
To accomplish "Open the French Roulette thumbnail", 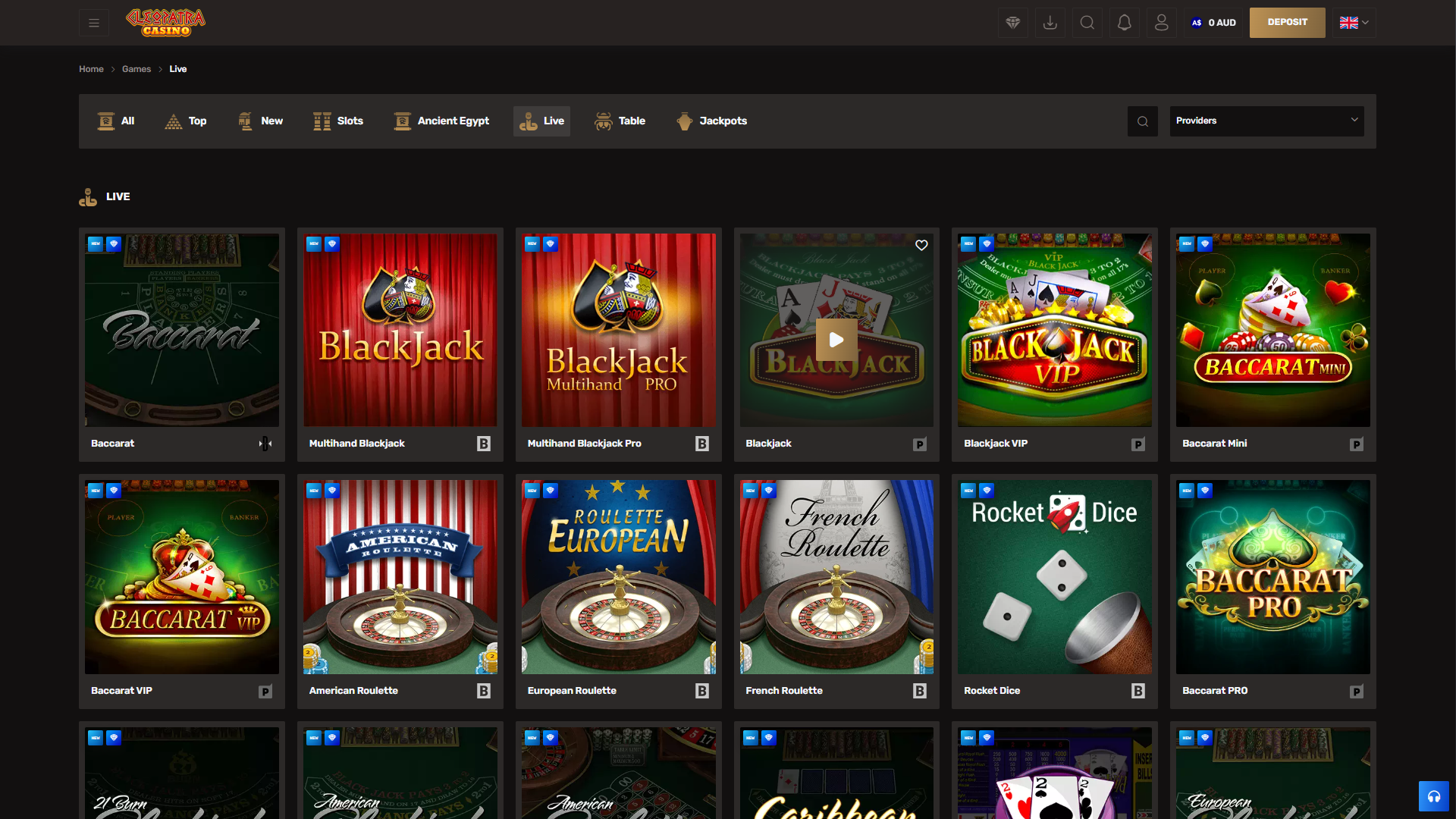I will 836,577.
